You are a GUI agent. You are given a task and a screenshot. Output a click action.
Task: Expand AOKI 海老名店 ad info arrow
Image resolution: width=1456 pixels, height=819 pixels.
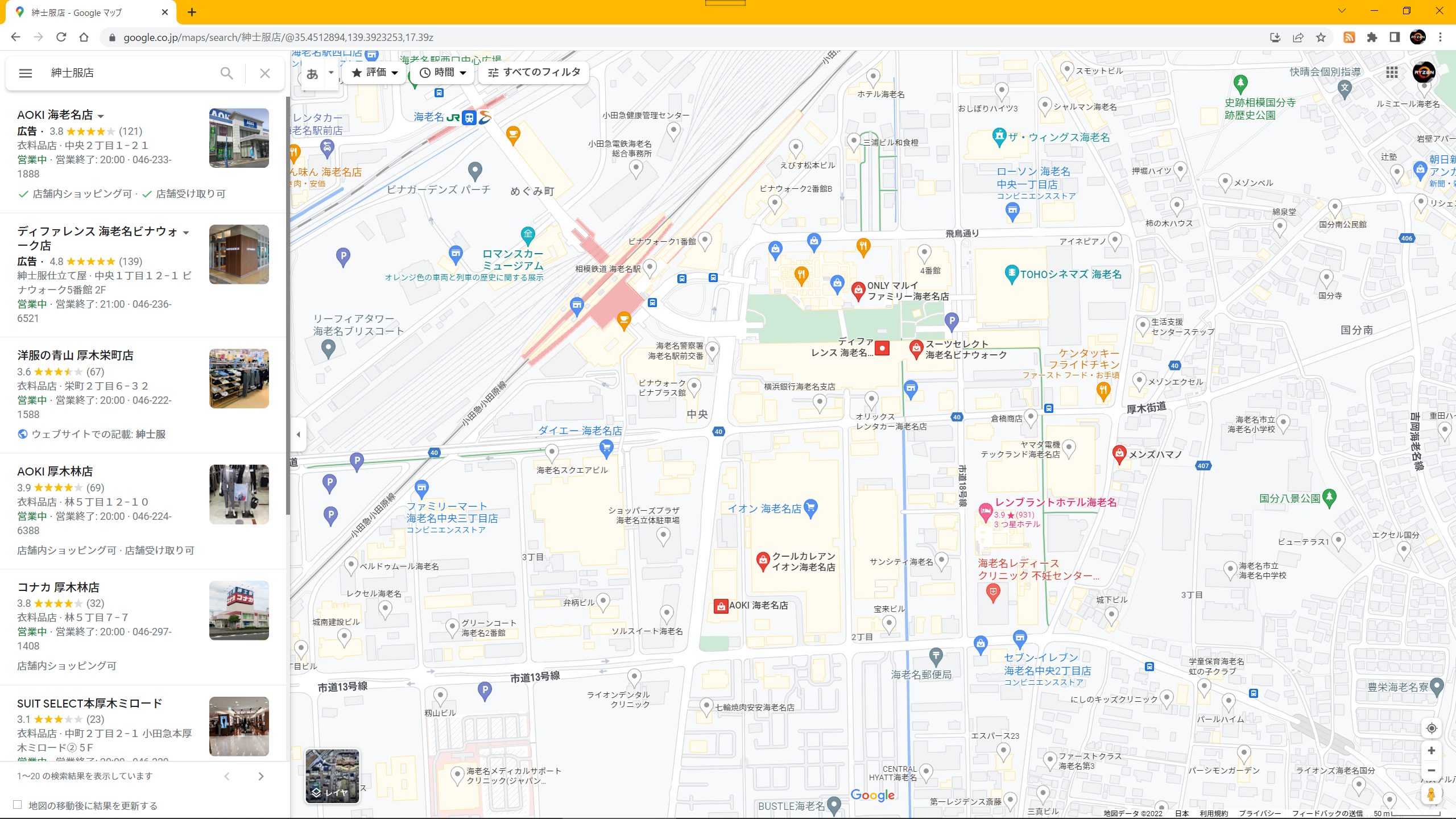point(101,116)
